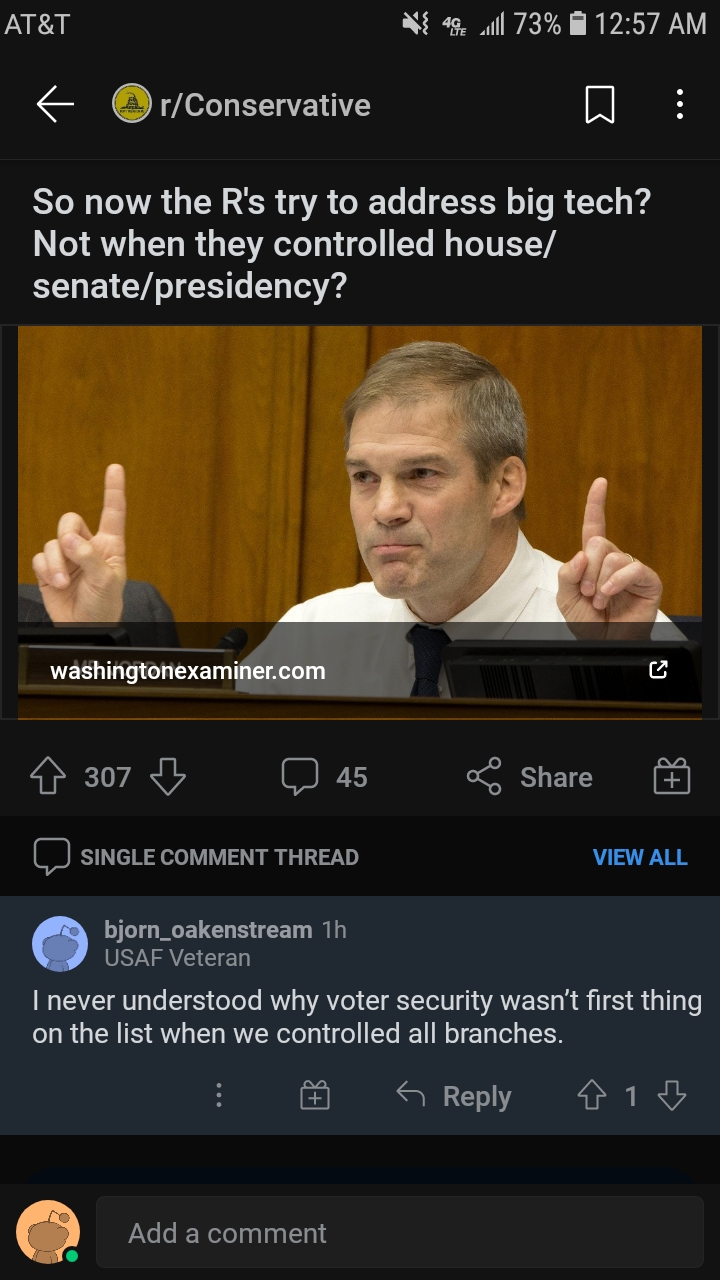Upvote the comment
This screenshot has height=1280, width=720.
click(591, 1096)
